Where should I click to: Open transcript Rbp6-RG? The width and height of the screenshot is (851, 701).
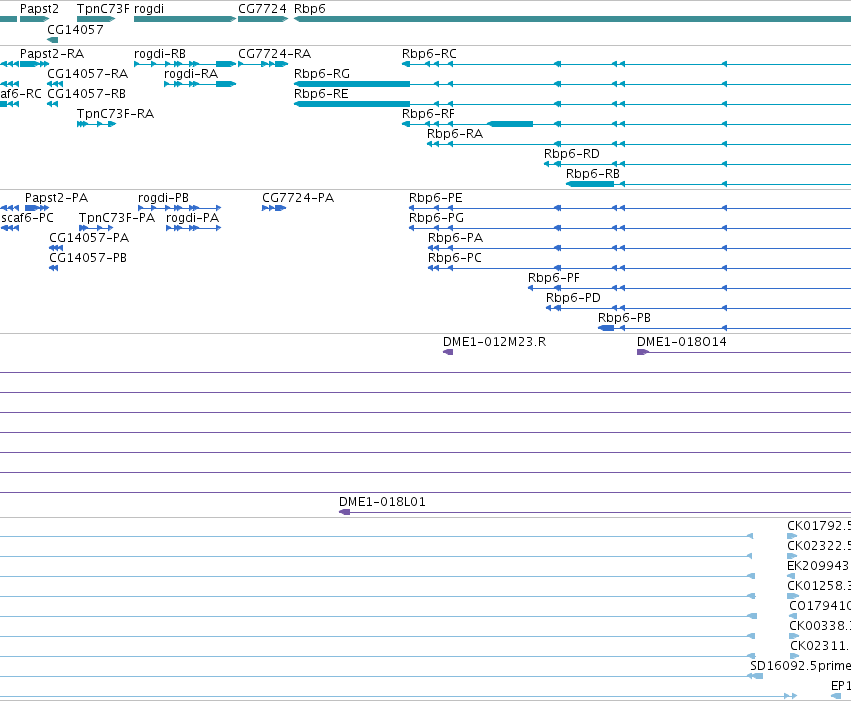point(322,74)
